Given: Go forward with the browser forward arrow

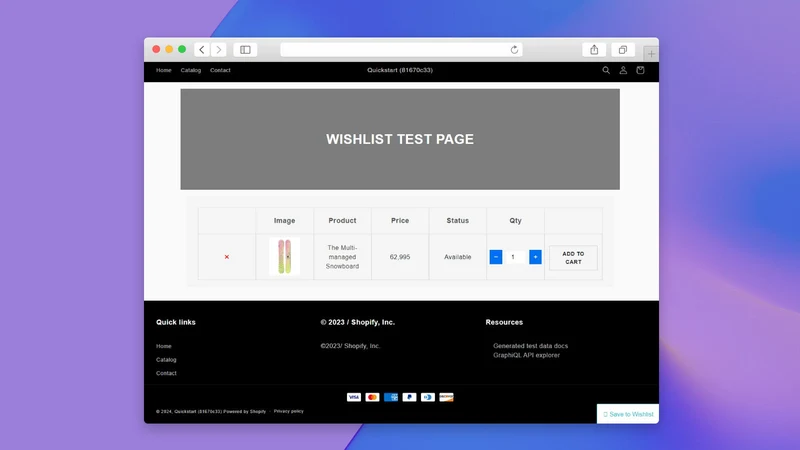Looking at the screenshot, I should [x=218, y=49].
